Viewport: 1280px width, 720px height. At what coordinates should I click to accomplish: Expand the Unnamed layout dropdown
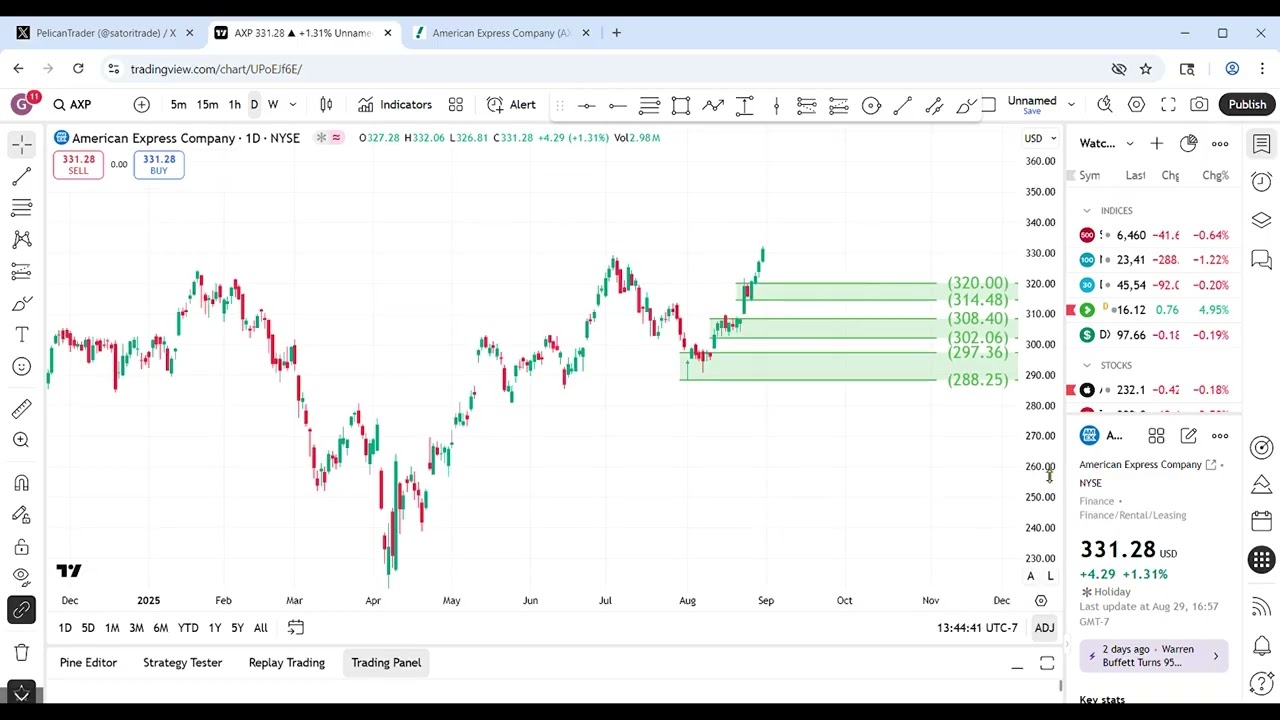(x=1071, y=104)
